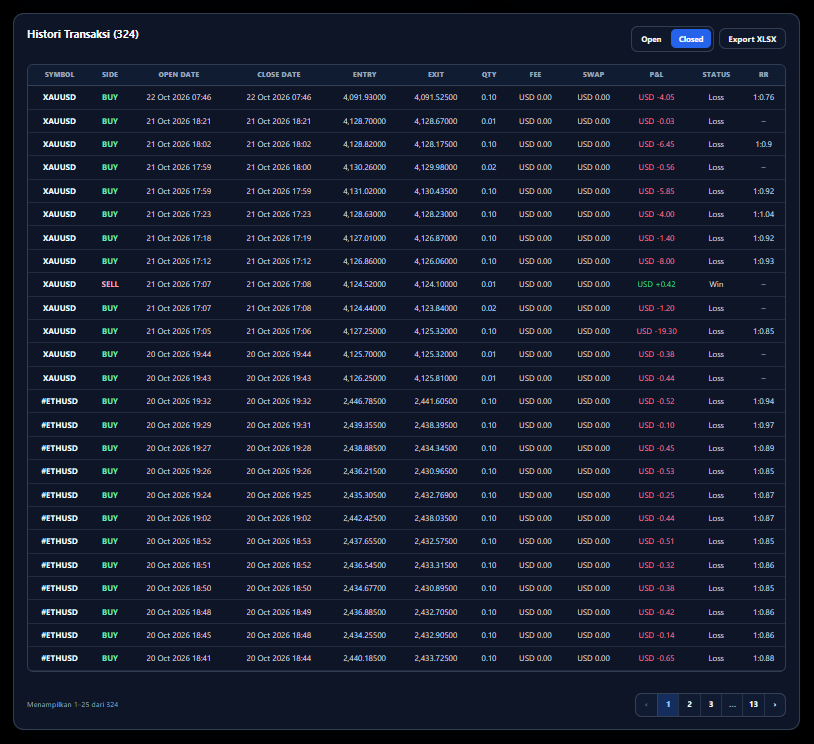Click the ENTRY column header
This screenshot has height=744, width=814.
[x=364, y=75]
